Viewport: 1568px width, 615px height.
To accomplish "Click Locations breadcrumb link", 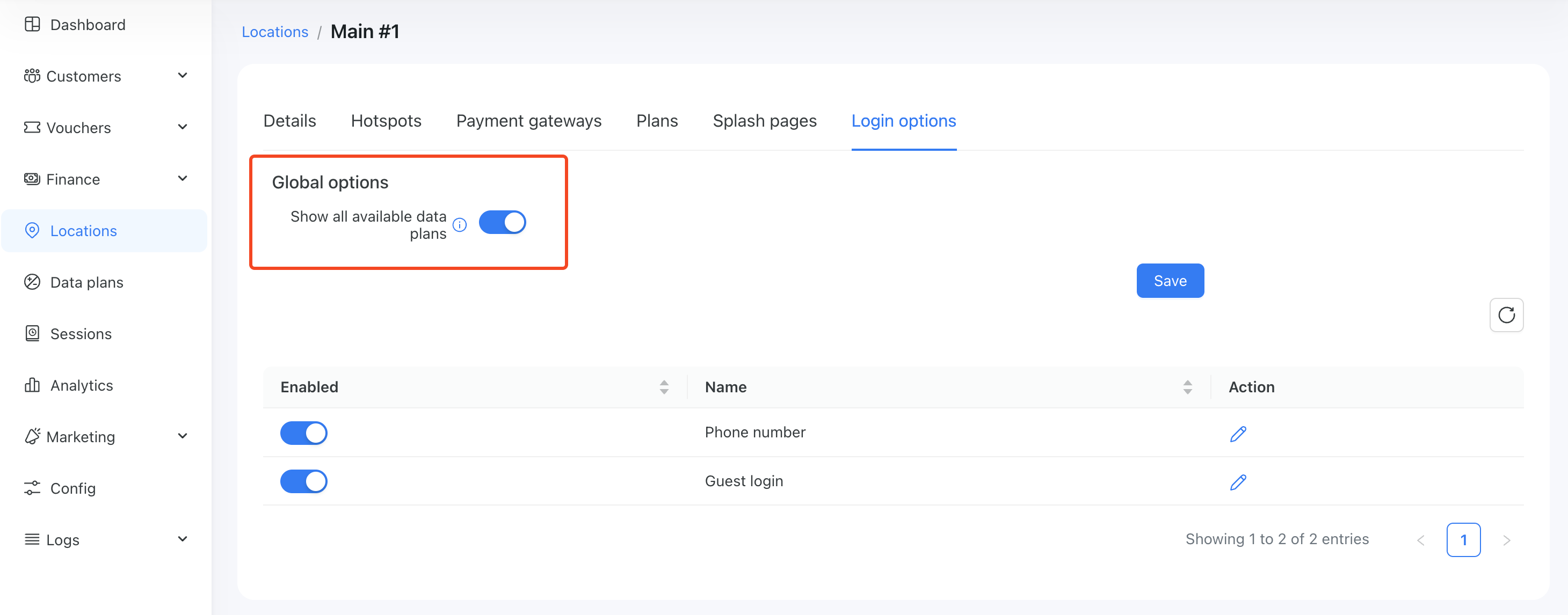I will [x=274, y=32].
